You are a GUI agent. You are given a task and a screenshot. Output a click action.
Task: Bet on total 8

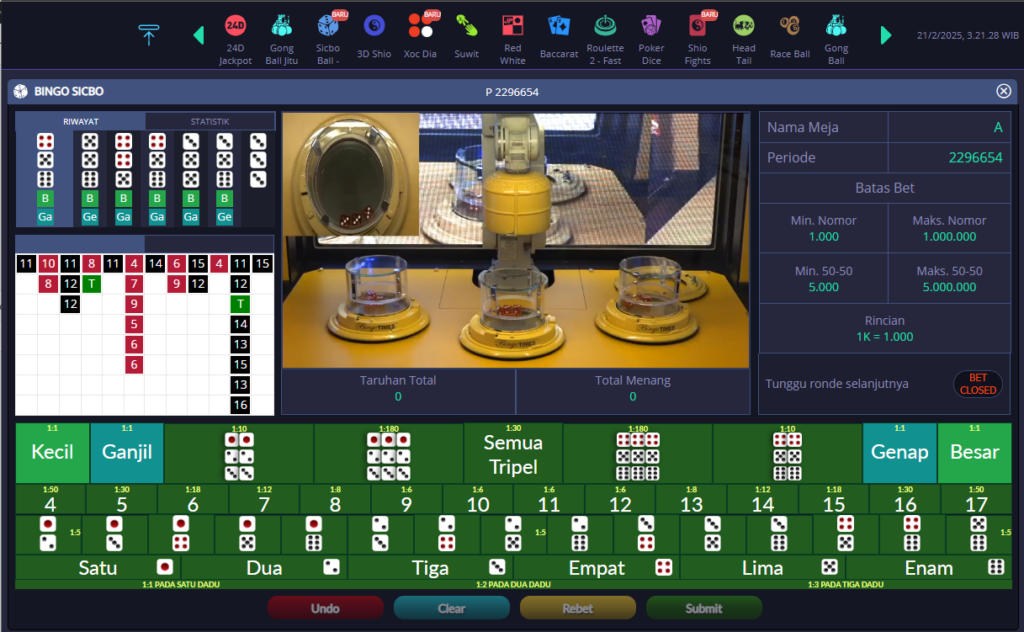click(335, 499)
